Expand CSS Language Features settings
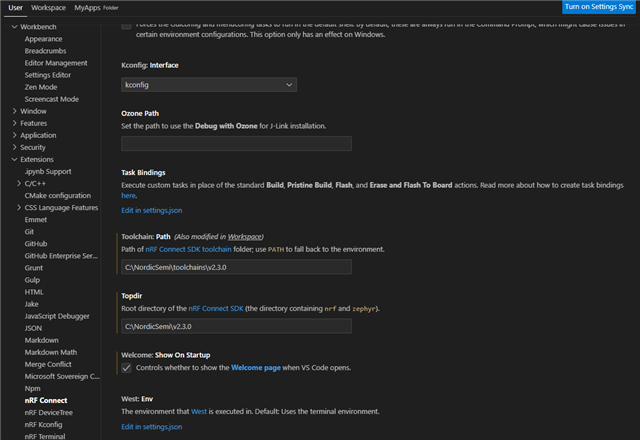This screenshot has height=440, width=640. click(19, 207)
